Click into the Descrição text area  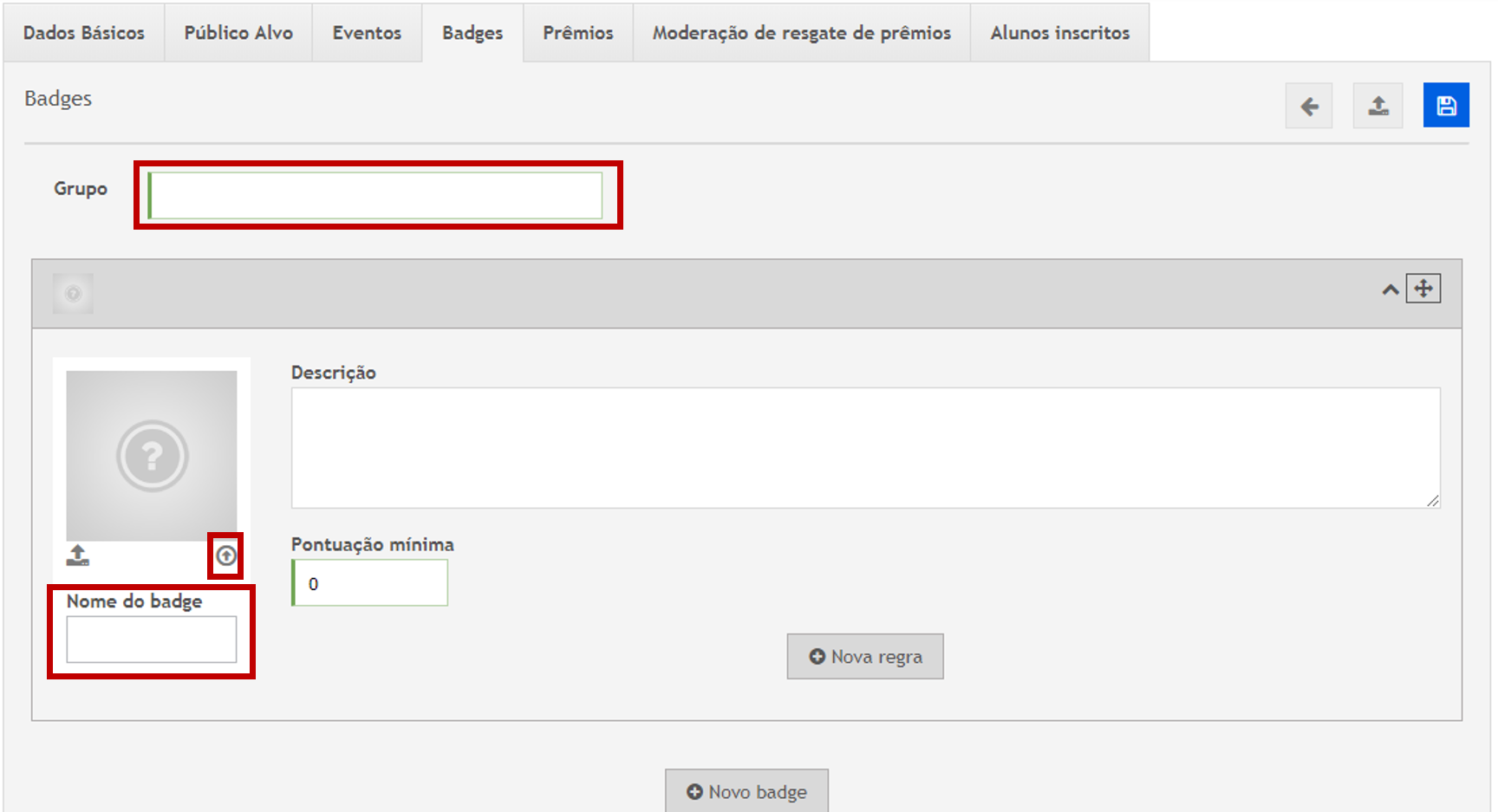(865, 447)
